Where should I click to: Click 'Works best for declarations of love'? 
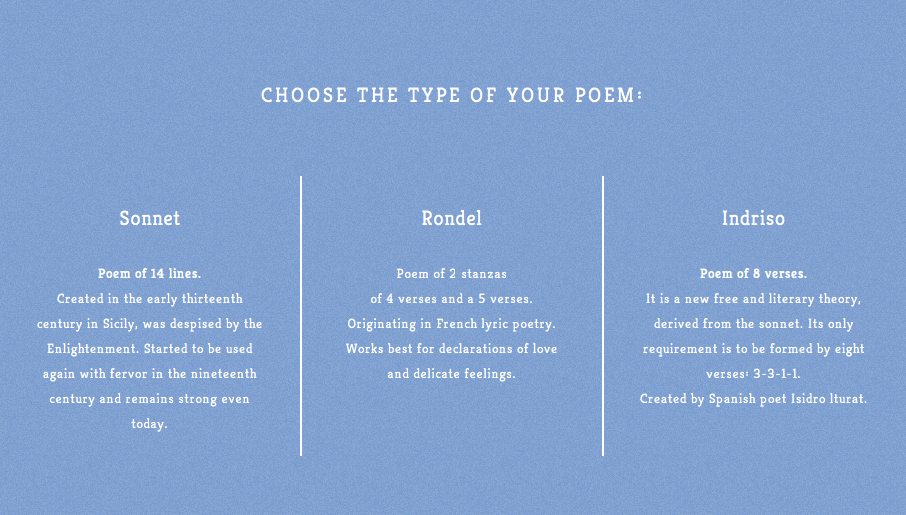(x=451, y=349)
